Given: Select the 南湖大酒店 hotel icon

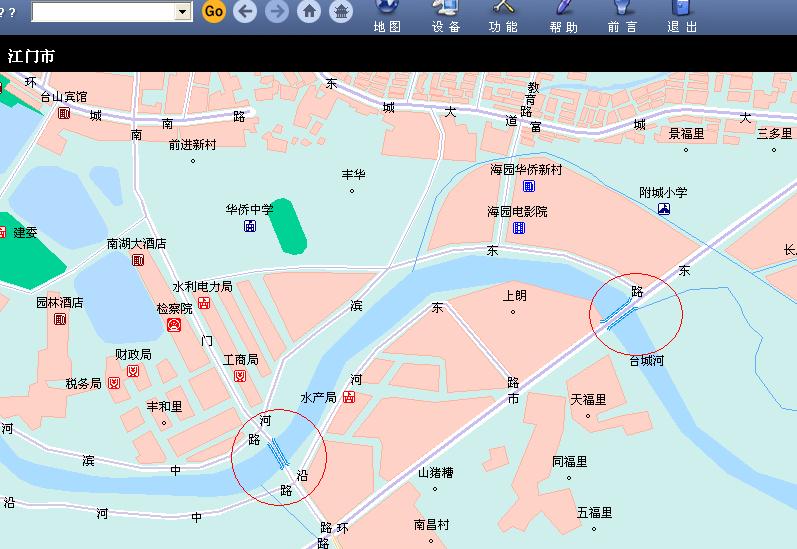Looking at the screenshot, I should tap(137, 260).
